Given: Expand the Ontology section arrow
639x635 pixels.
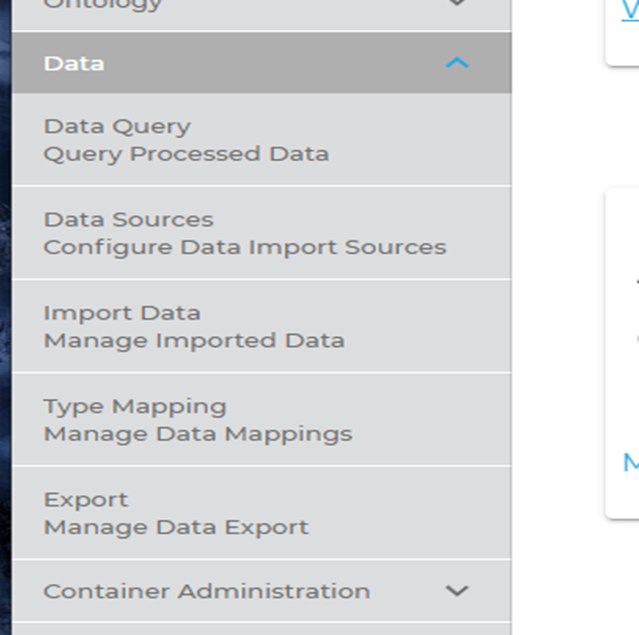Looking at the screenshot, I should [457, 4].
